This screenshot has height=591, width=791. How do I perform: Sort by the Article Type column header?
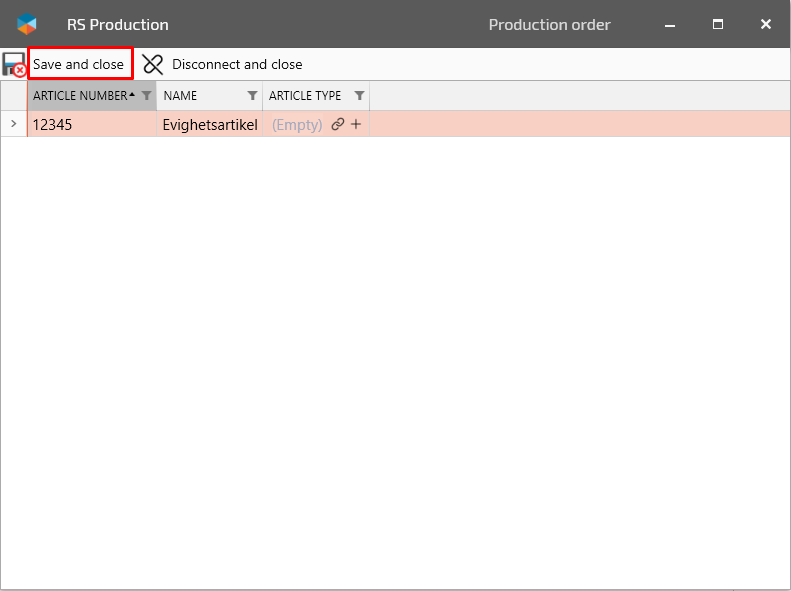point(305,96)
